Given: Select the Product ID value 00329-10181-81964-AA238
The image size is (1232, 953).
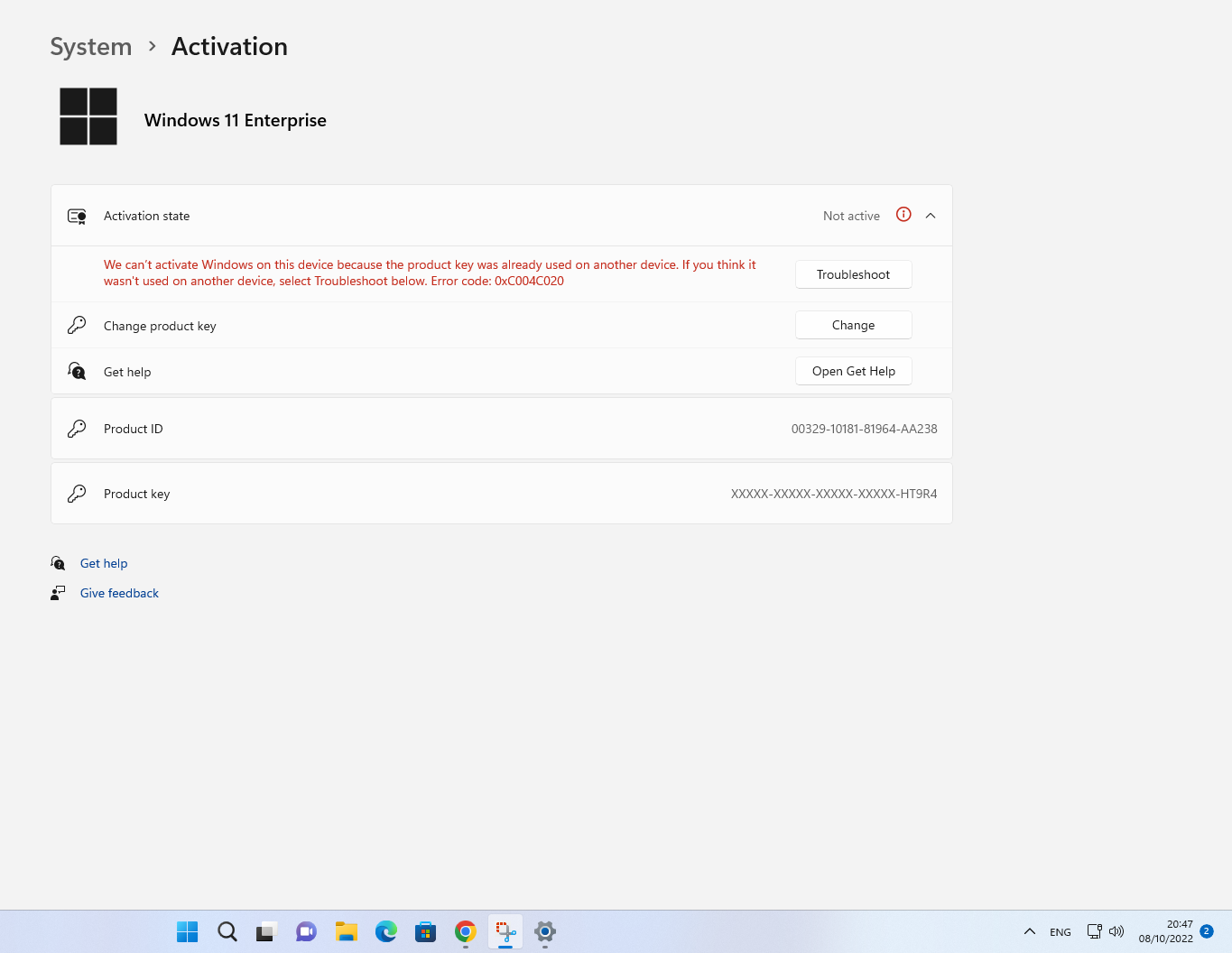Looking at the screenshot, I should pos(865,429).
